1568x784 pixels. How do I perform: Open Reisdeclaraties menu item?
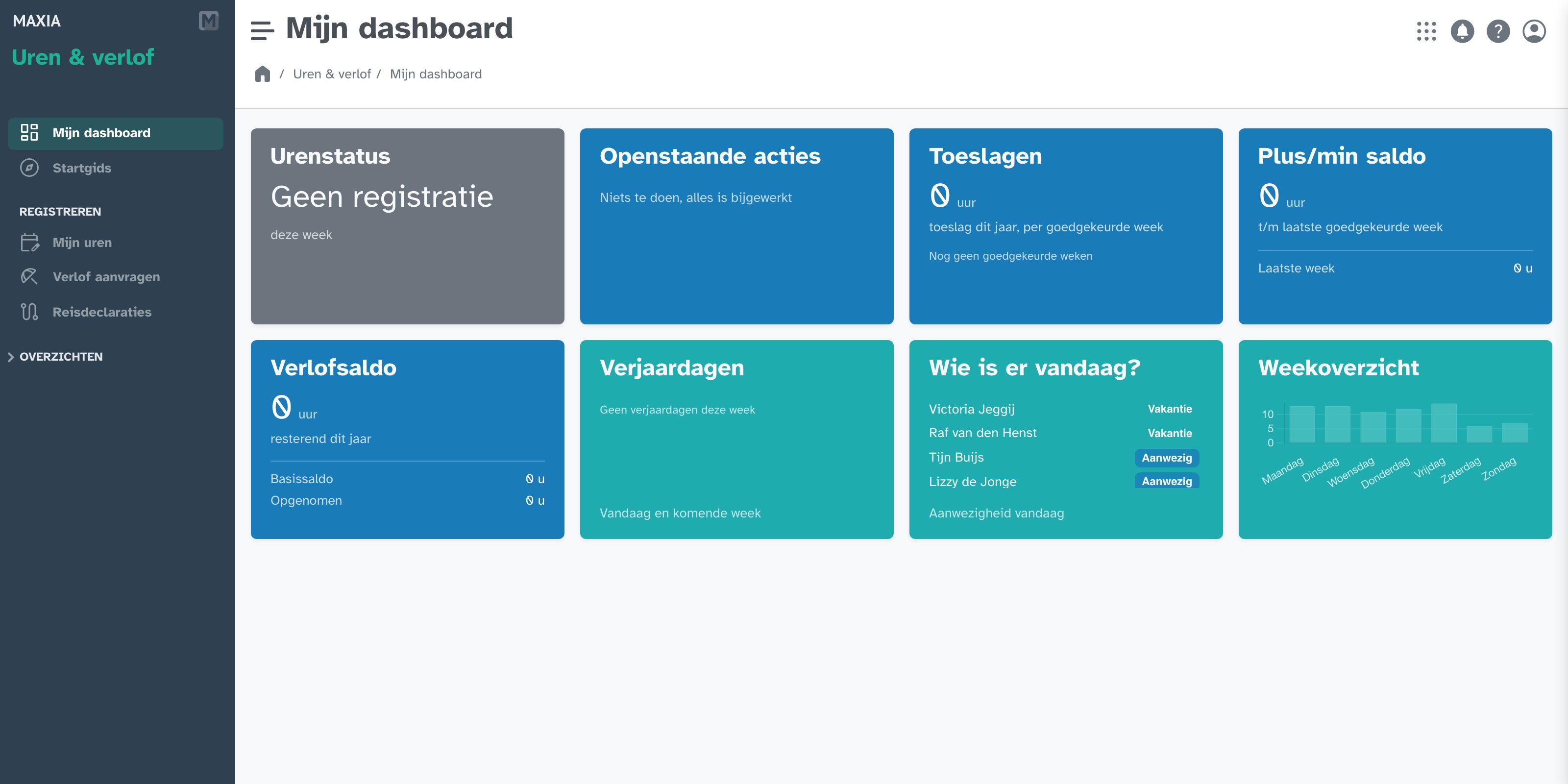pos(116,312)
